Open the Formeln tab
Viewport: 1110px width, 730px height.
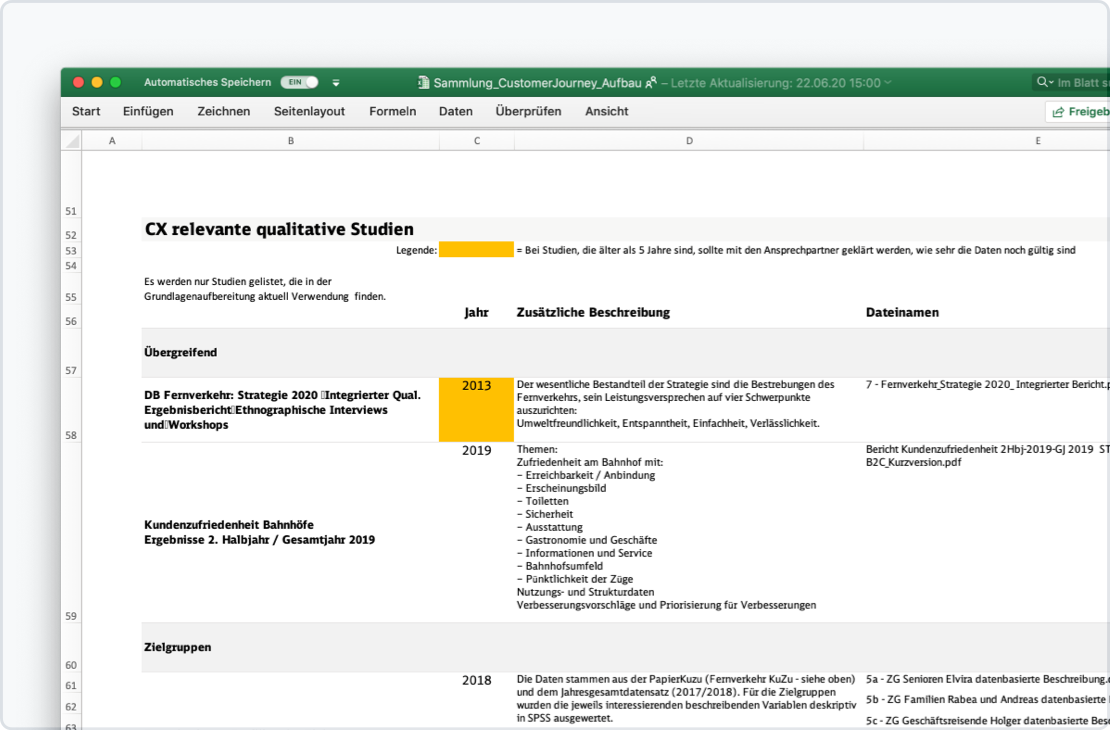tap(392, 111)
